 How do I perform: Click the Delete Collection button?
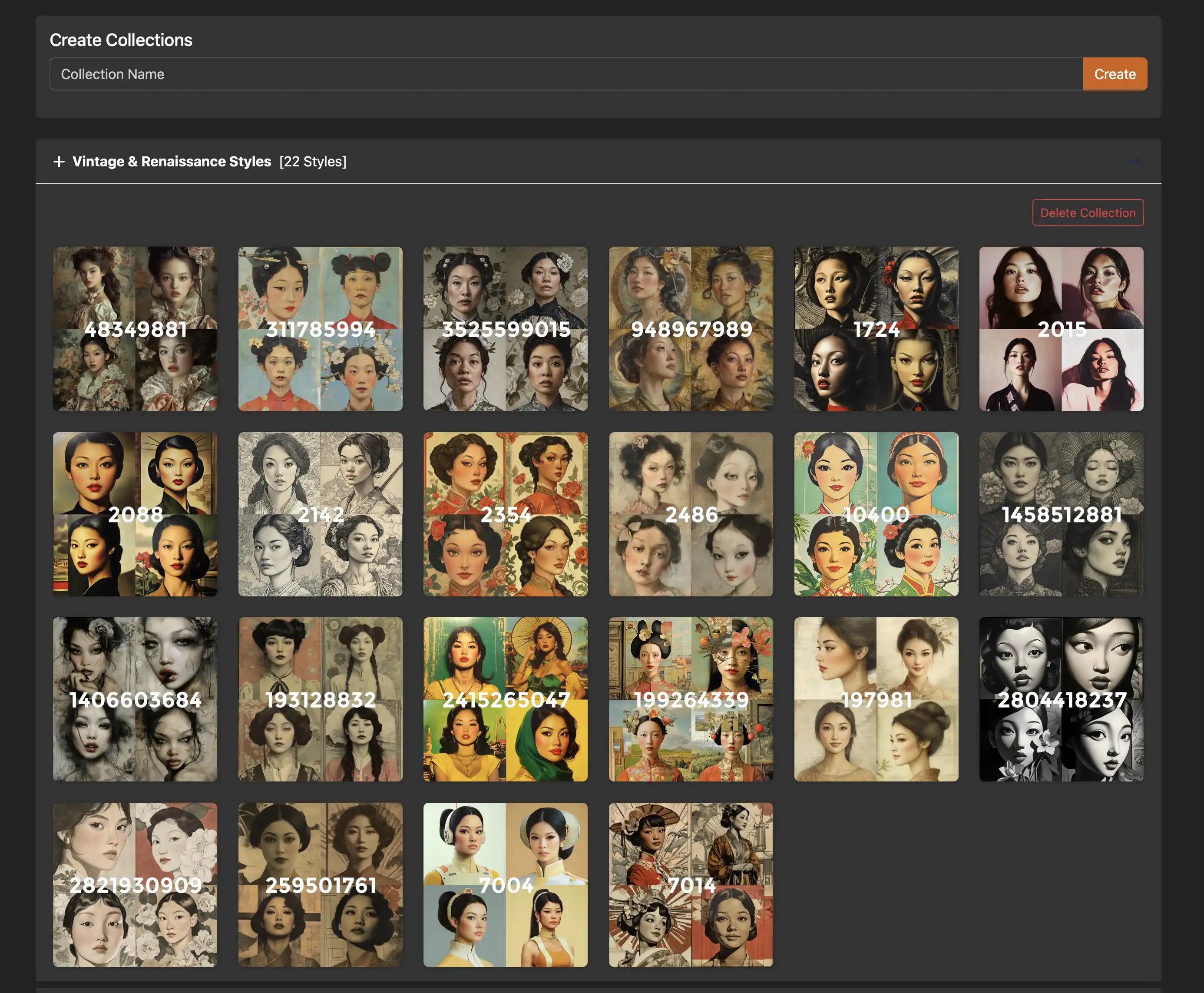click(1088, 211)
